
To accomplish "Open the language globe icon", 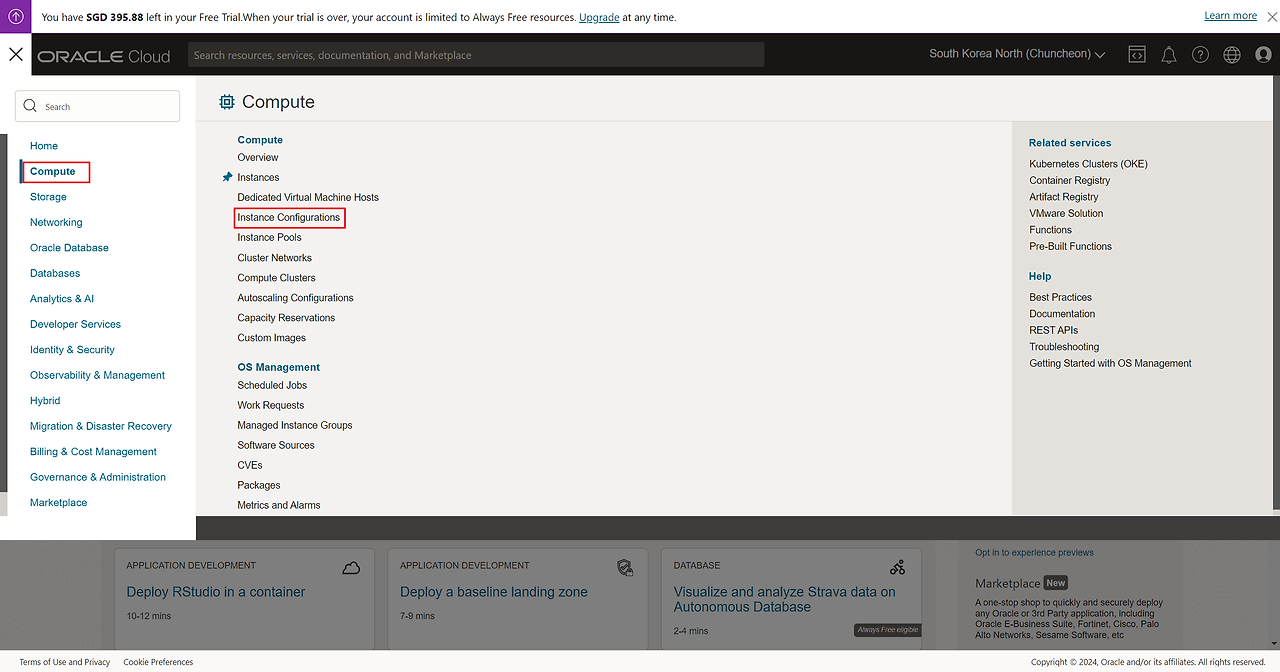I will [x=1232, y=55].
